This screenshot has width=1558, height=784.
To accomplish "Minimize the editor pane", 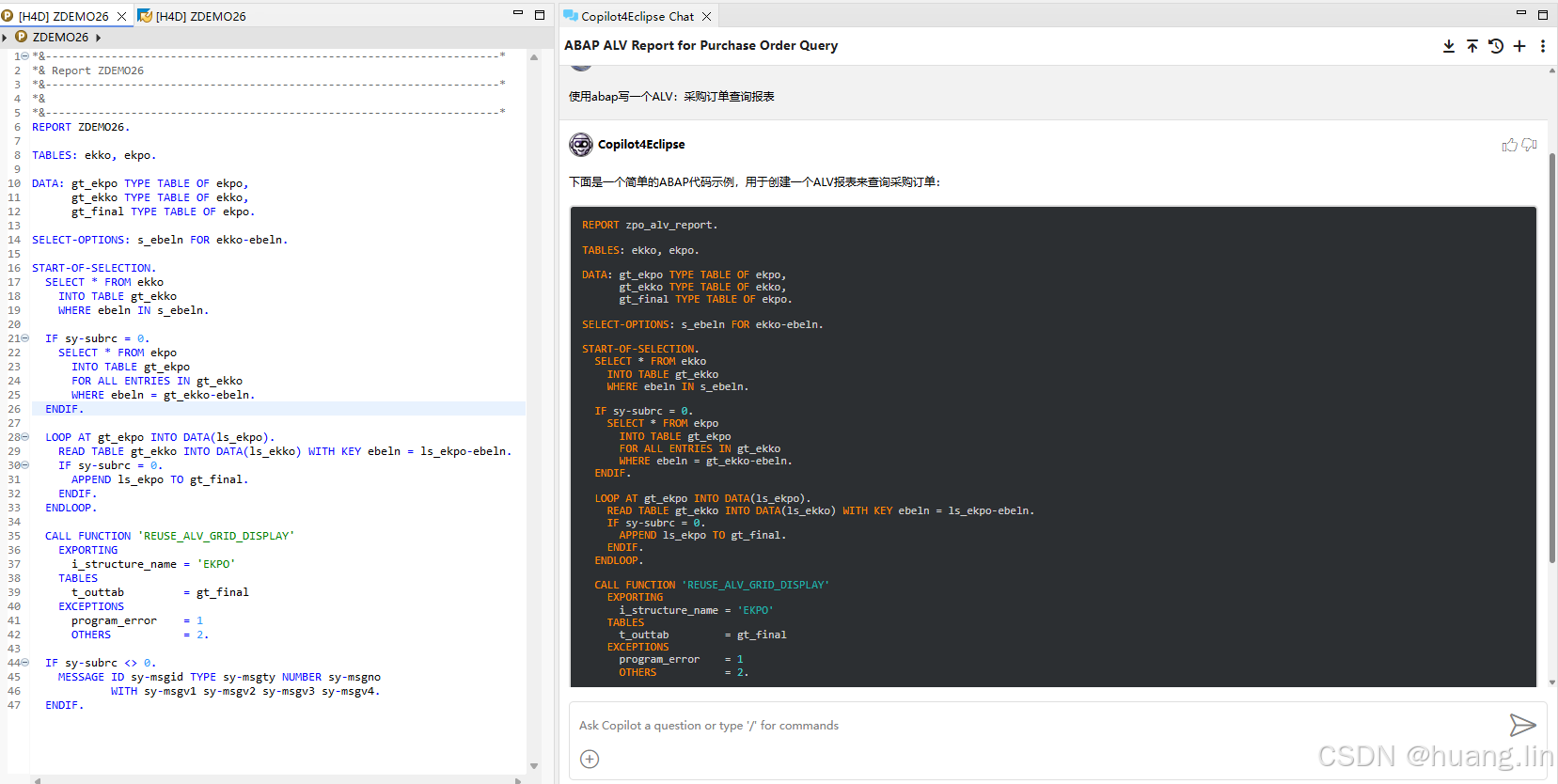I will pos(517,14).
